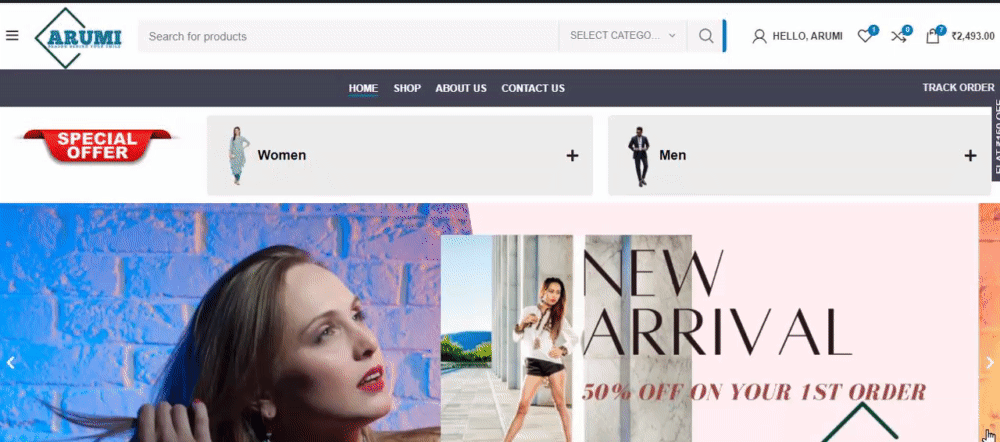The height and width of the screenshot is (442, 1000).
Task: Open the wishlist heart icon
Action: [x=865, y=36]
